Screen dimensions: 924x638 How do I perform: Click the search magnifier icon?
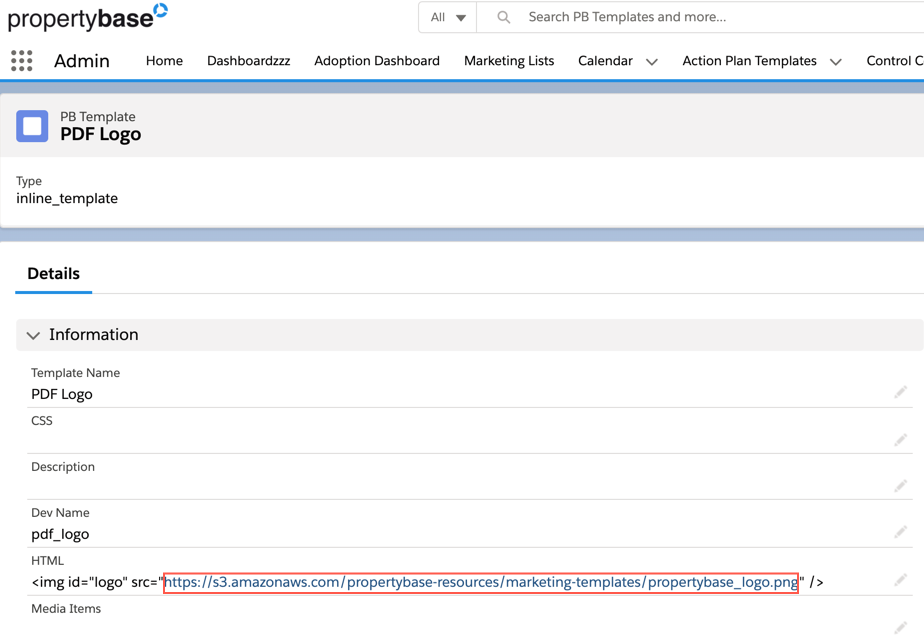coord(504,17)
